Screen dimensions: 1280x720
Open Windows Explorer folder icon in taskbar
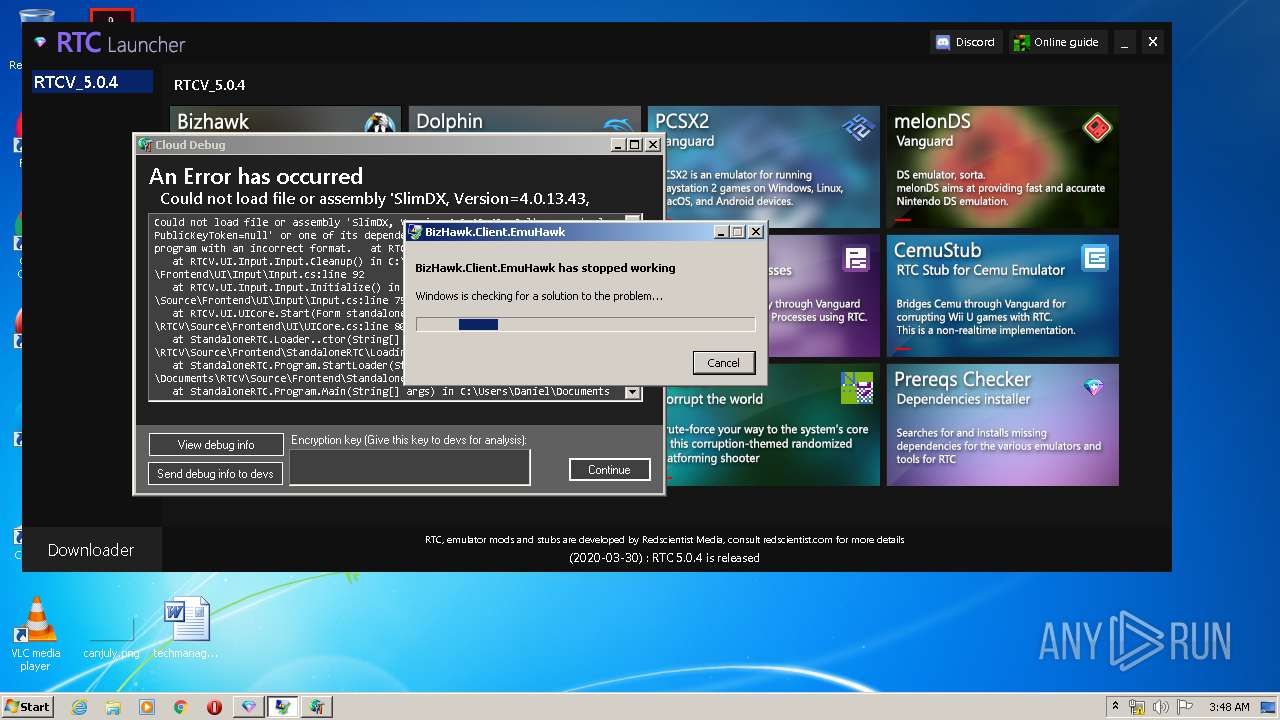point(113,706)
